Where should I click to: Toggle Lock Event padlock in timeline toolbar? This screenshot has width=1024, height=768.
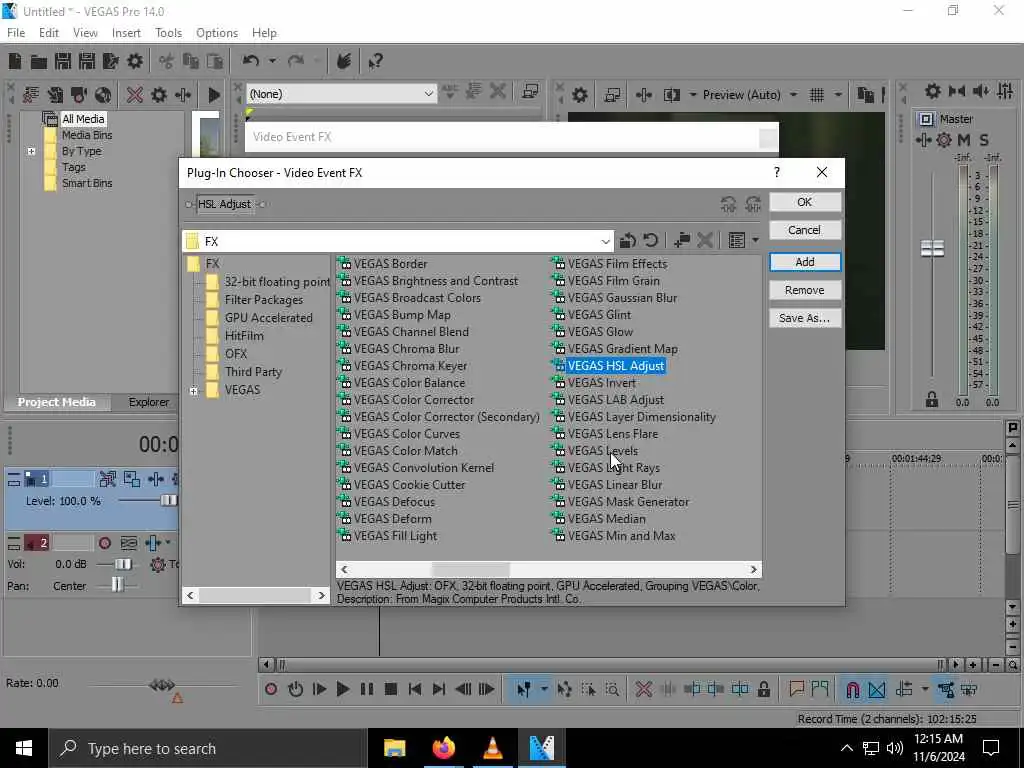[763, 690]
